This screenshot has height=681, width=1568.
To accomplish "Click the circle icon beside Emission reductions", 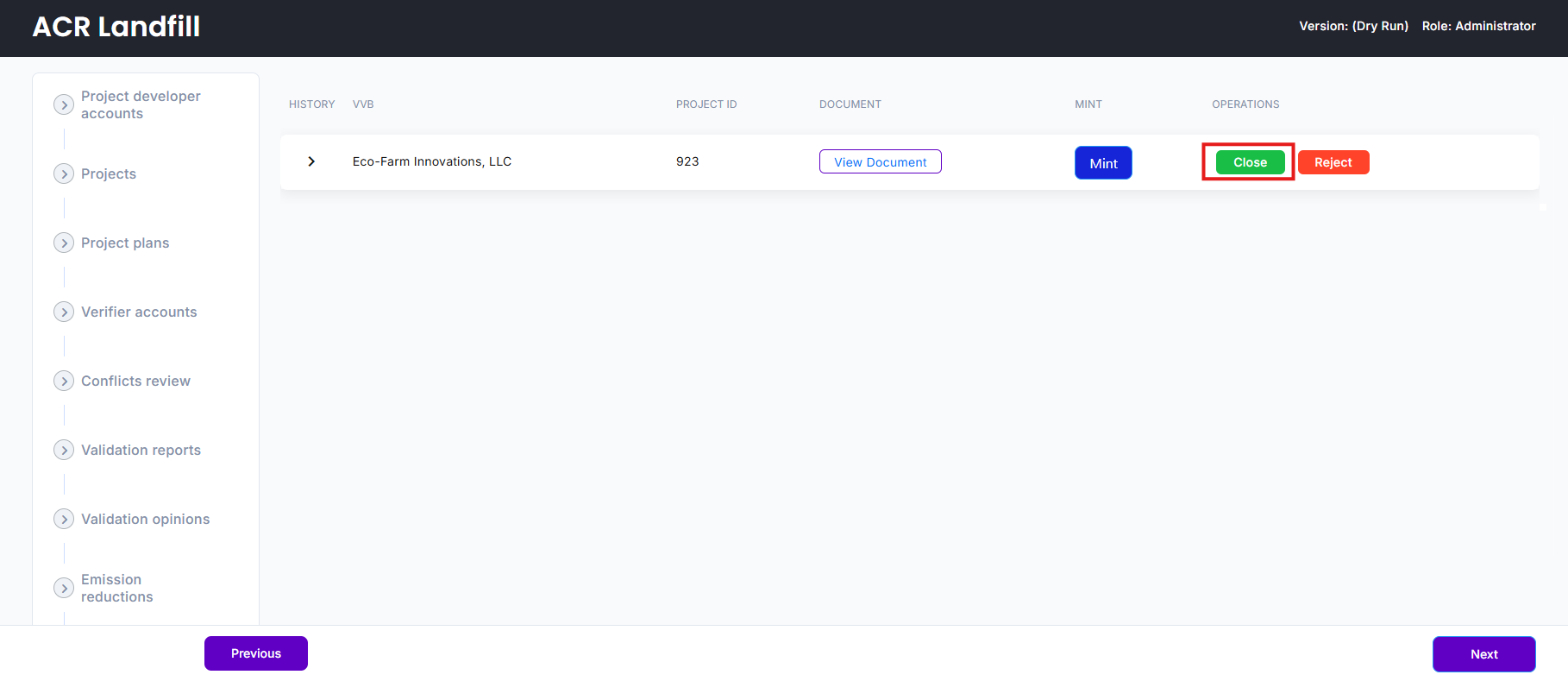I will [64, 588].
